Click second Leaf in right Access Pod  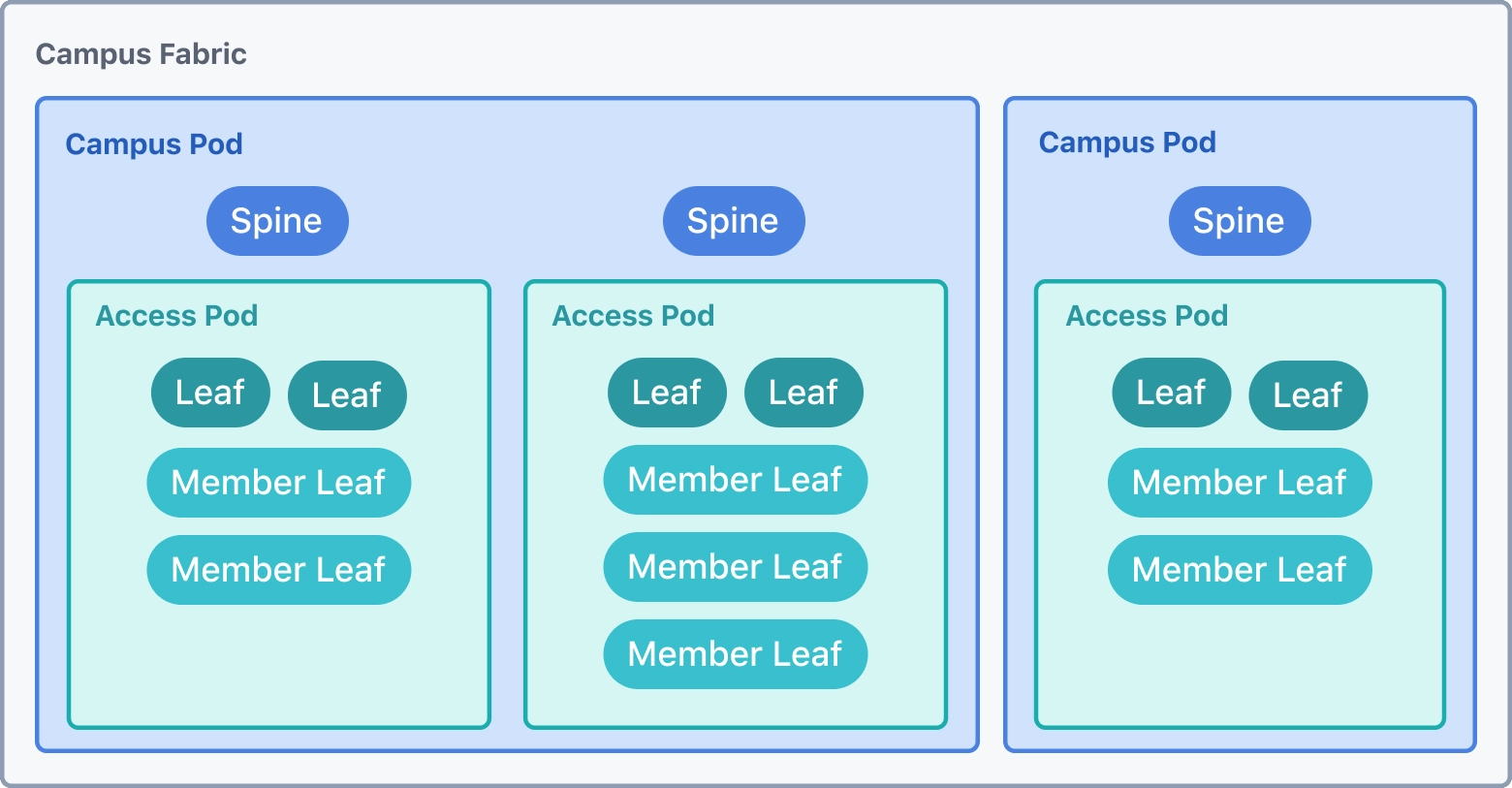[1308, 395]
